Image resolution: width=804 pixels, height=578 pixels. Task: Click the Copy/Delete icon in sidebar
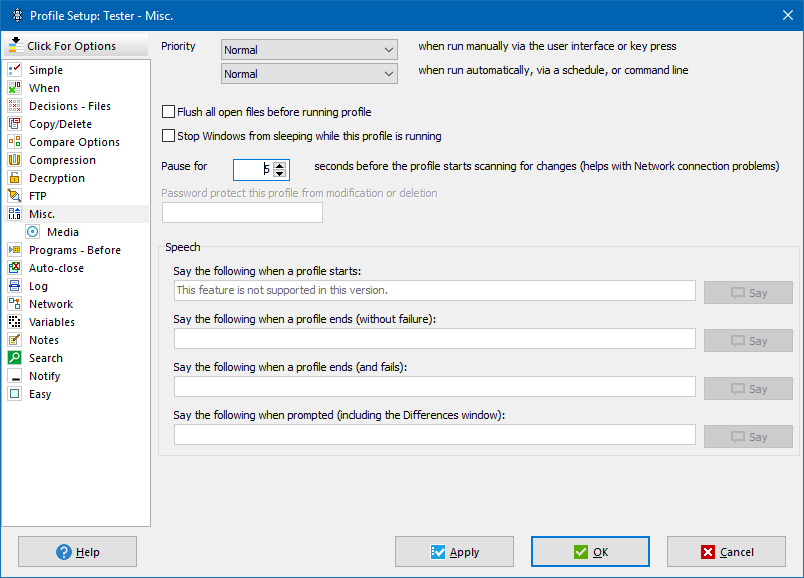click(x=14, y=124)
